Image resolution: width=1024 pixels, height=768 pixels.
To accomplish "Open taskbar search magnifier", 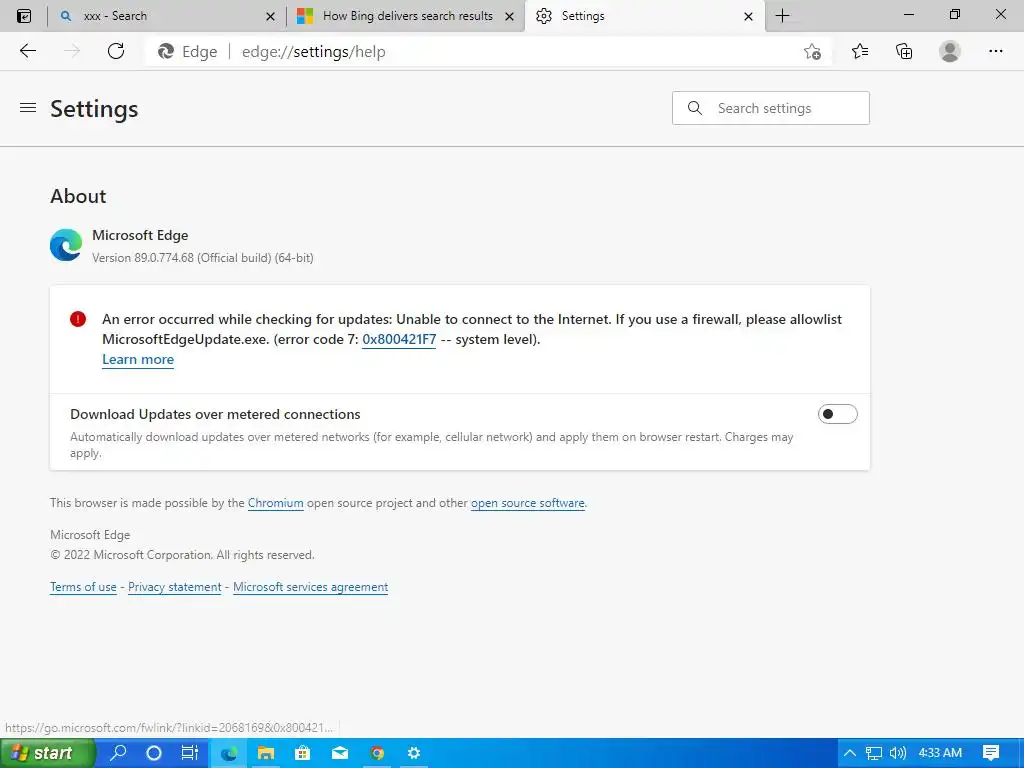I will (x=118, y=753).
